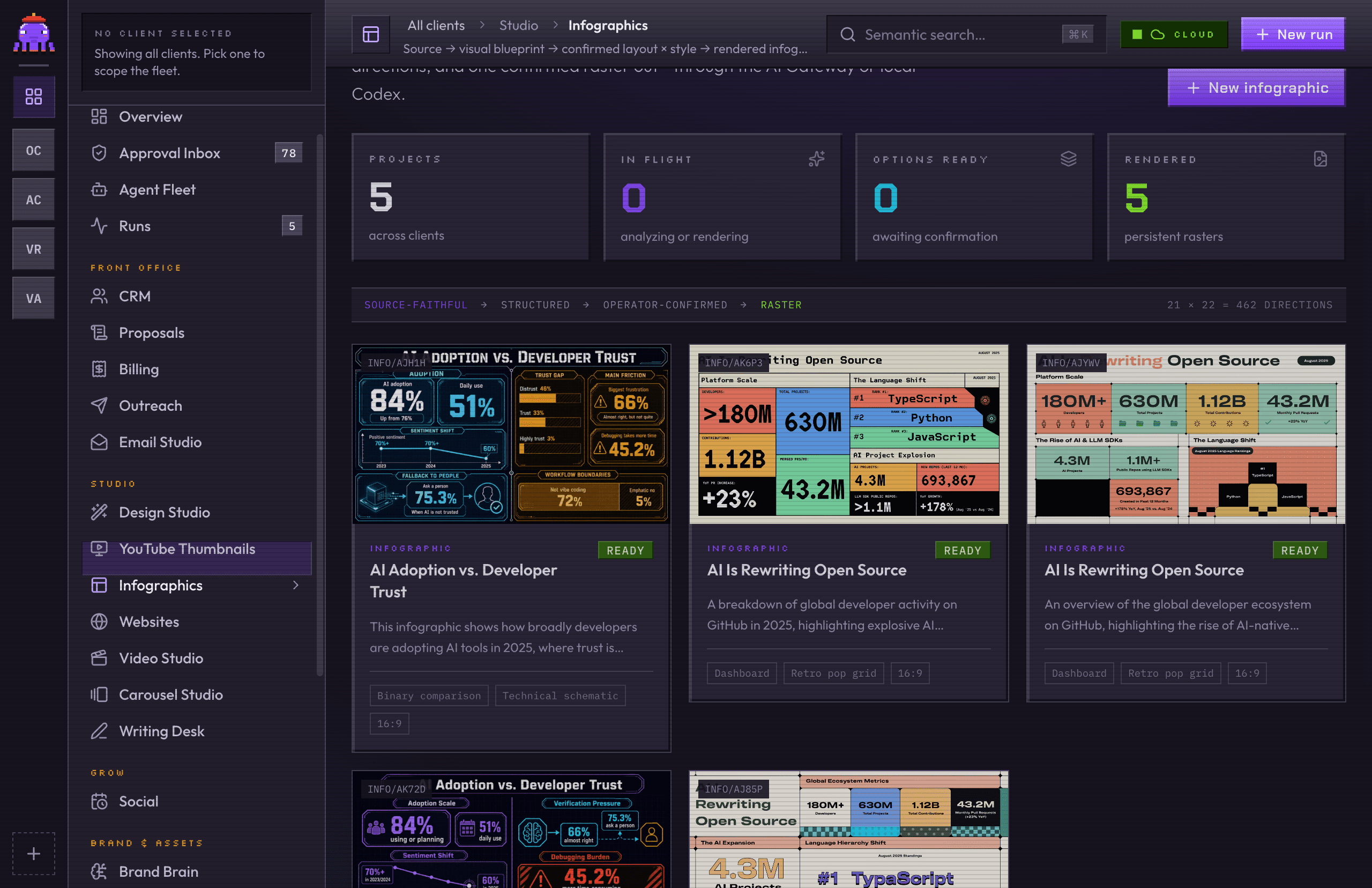Click the SOURCE-FAITHFUL pipeline step
1372x888 pixels.
tap(416, 305)
